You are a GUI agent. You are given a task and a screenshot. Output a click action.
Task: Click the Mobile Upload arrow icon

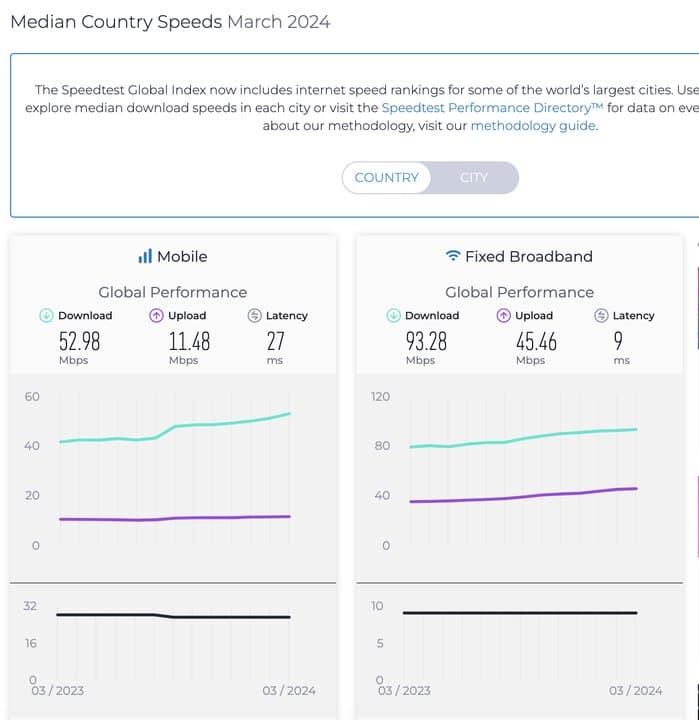tap(156, 316)
